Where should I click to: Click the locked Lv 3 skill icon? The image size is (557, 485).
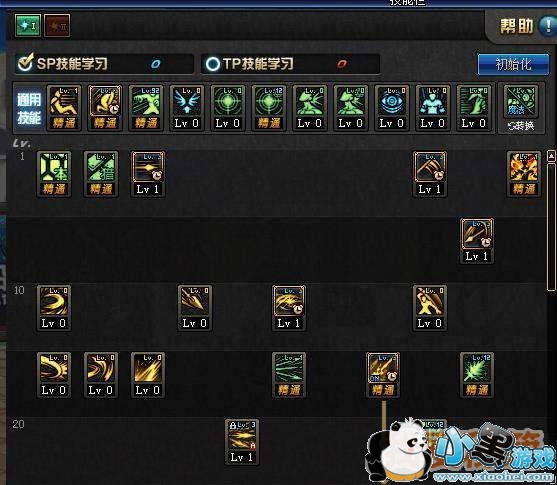tap(242, 435)
